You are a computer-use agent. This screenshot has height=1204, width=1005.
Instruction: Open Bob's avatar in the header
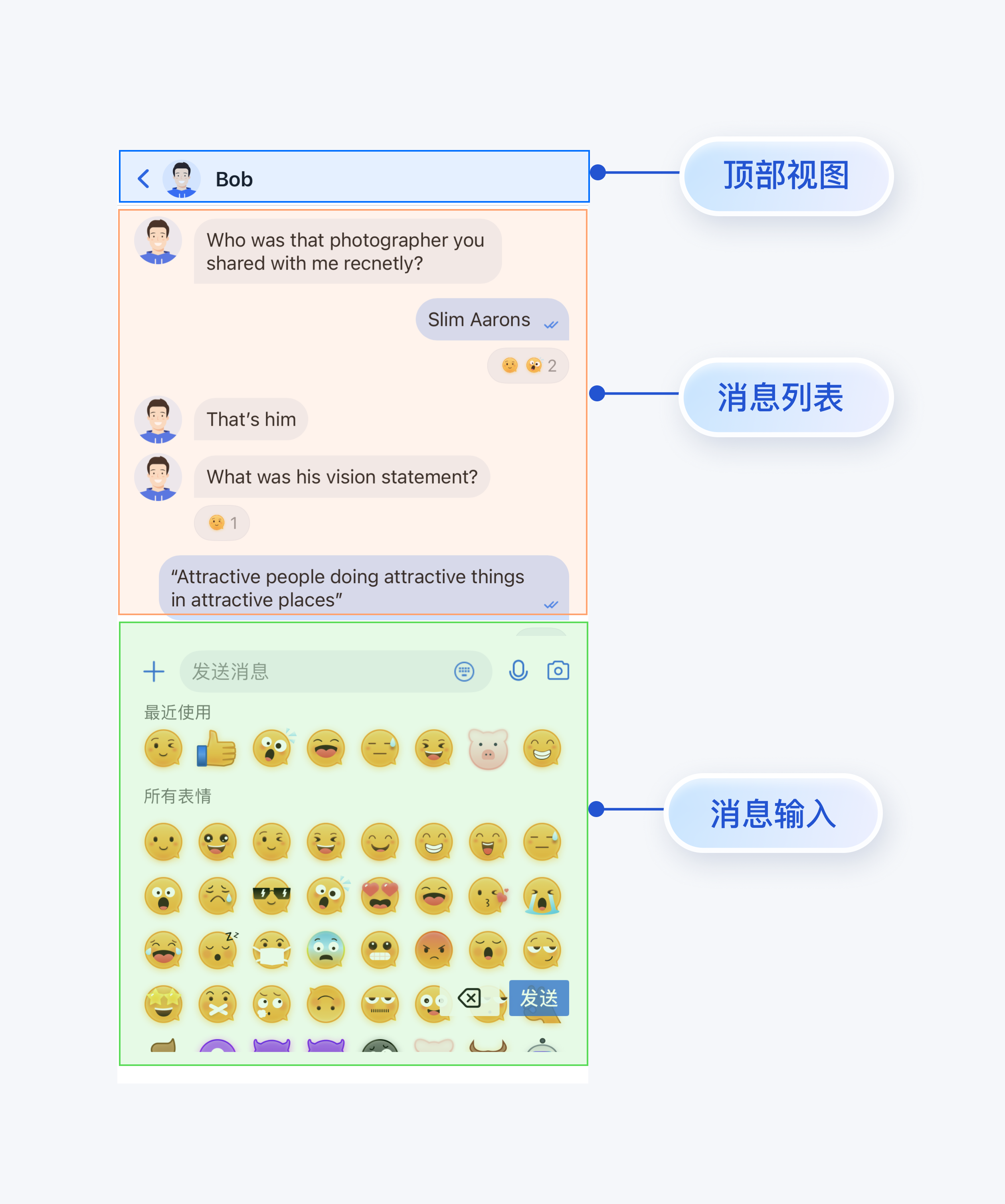[181, 179]
